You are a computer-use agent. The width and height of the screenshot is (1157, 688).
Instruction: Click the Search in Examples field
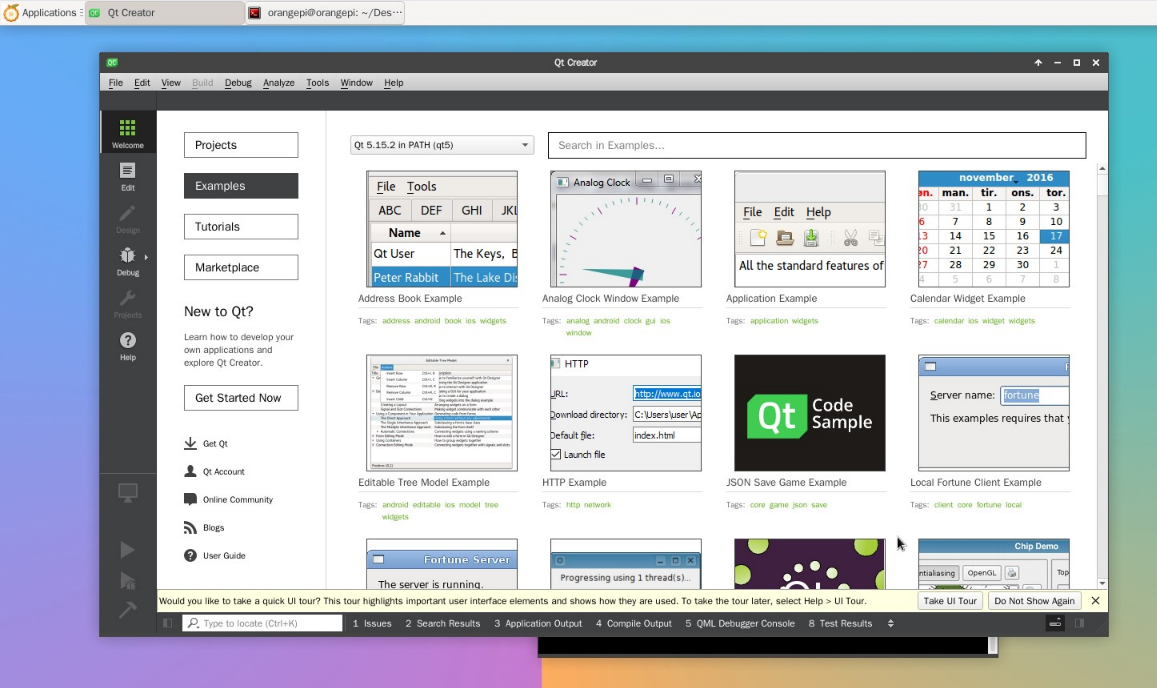coord(817,145)
